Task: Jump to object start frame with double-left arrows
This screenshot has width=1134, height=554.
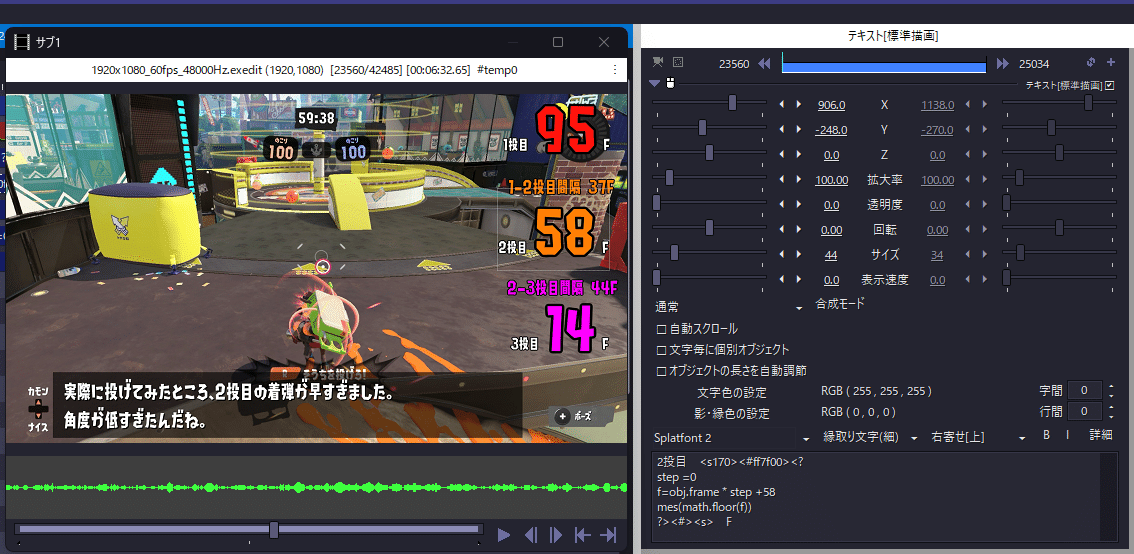Action: pyautogui.click(x=764, y=64)
